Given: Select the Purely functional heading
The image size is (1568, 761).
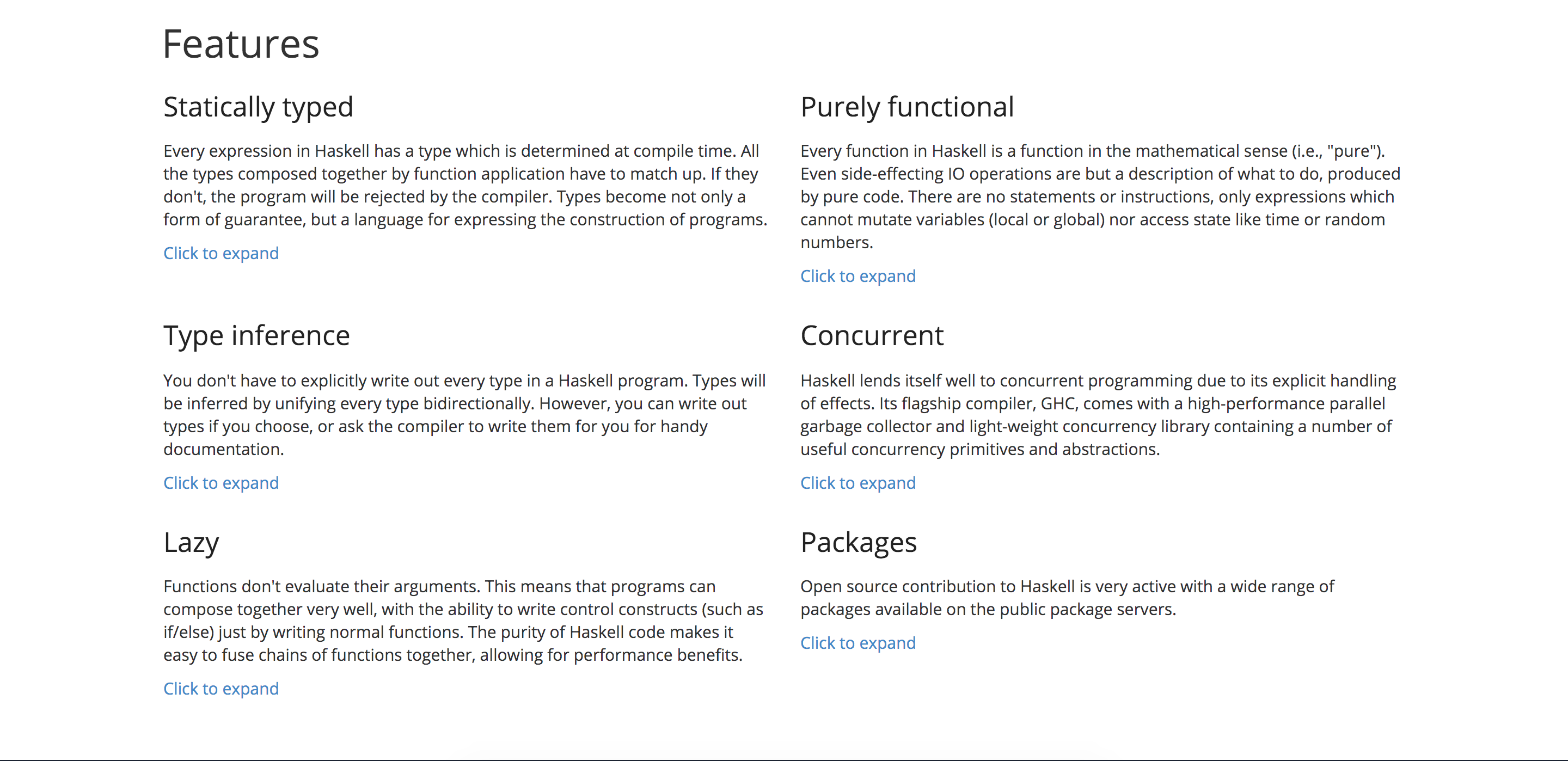Looking at the screenshot, I should (907, 107).
